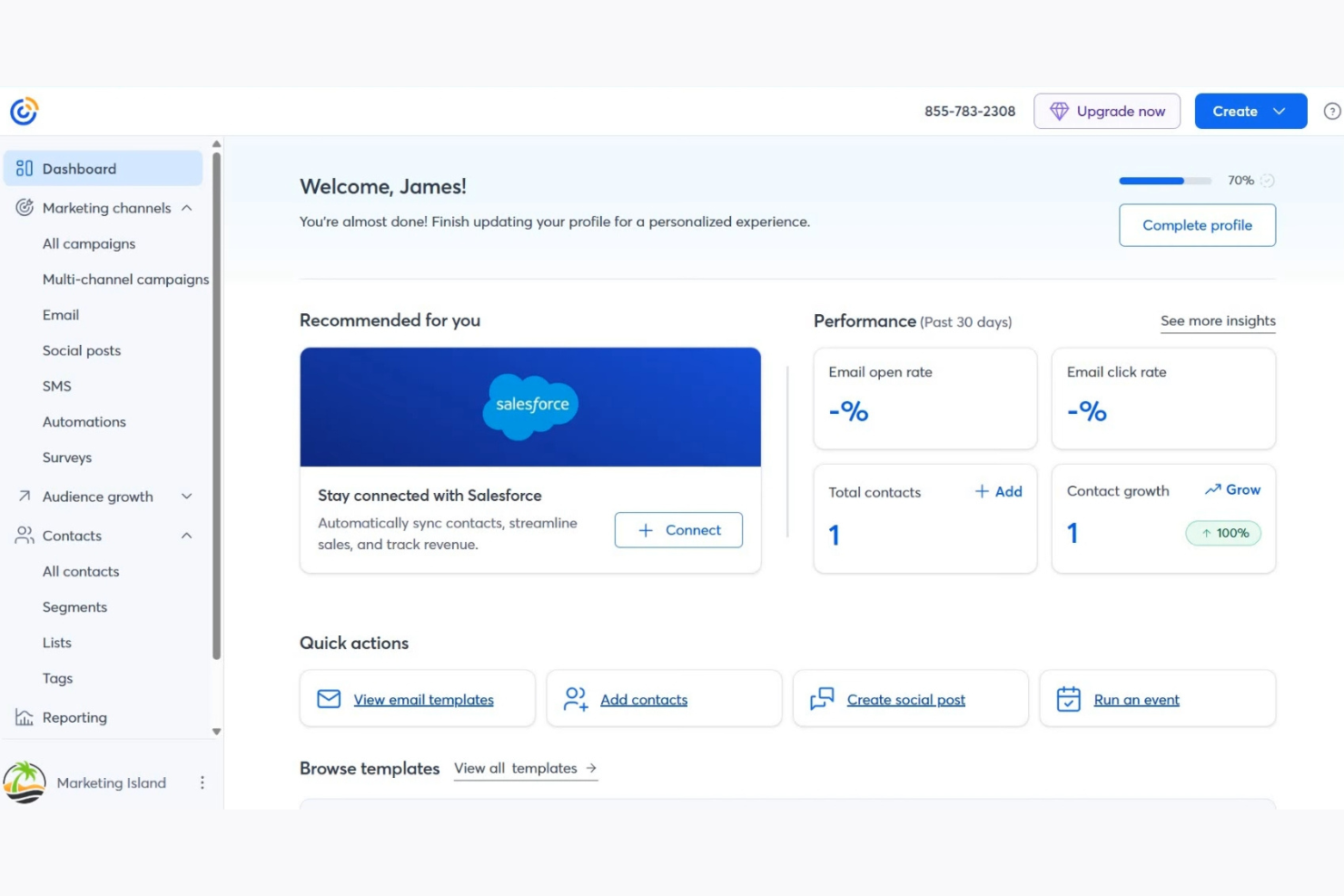Click the See more insights link
Image resolution: width=1344 pixels, height=896 pixels.
click(1218, 320)
